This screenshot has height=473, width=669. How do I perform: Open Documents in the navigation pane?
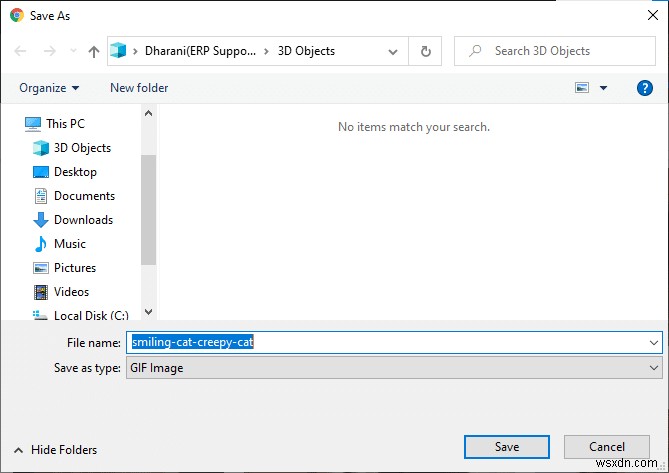click(x=84, y=196)
